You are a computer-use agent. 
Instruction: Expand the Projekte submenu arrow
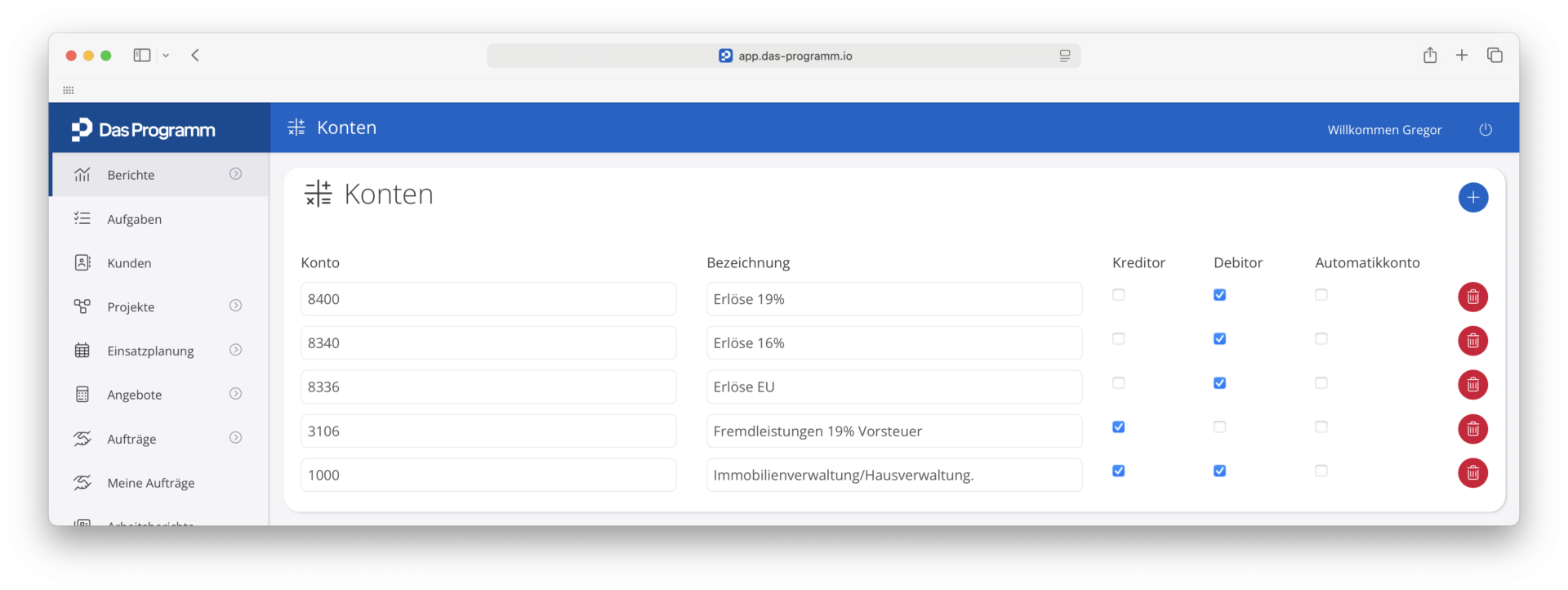click(x=235, y=306)
